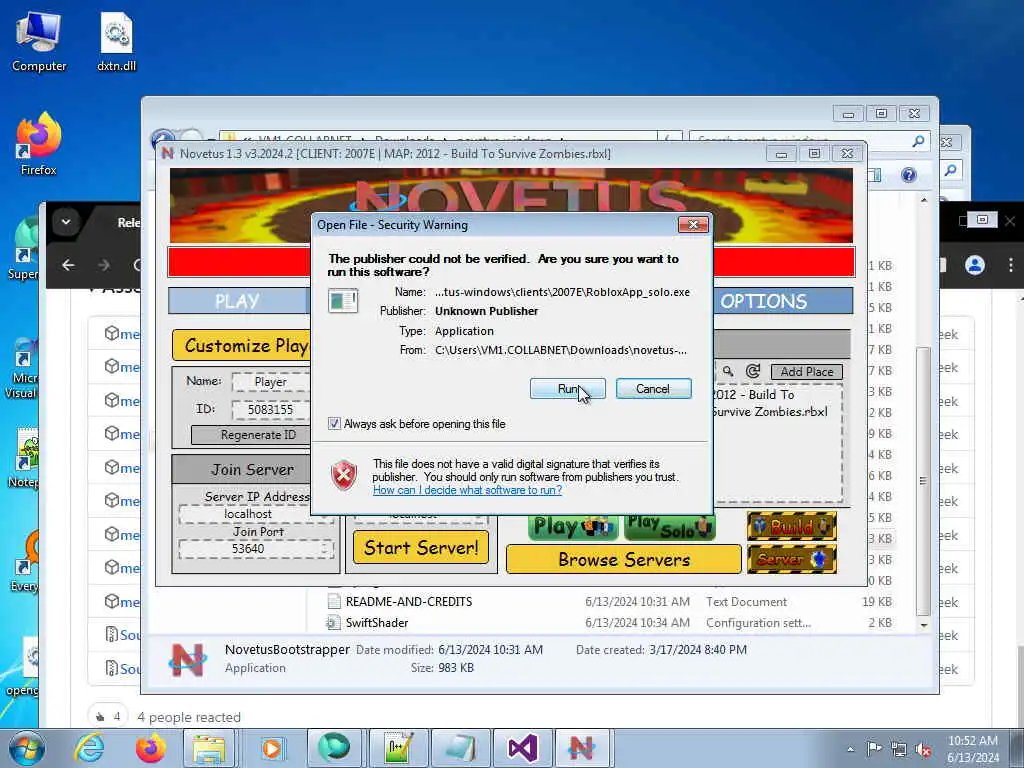Click the SwiftShader file in Explorer
Viewport: 1024px width, 768px height.
[x=377, y=623]
